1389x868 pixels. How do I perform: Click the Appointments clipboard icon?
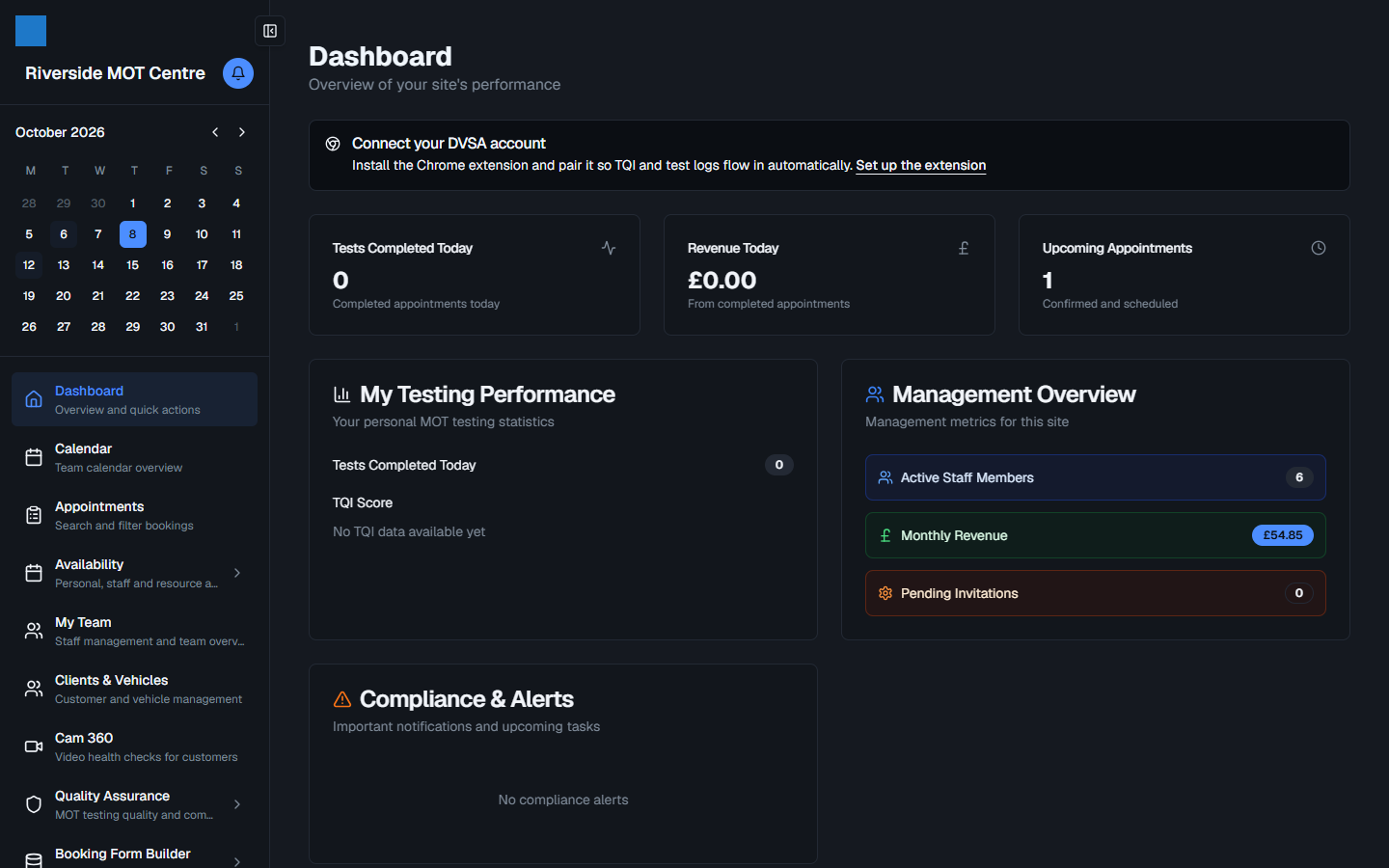(34, 515)
